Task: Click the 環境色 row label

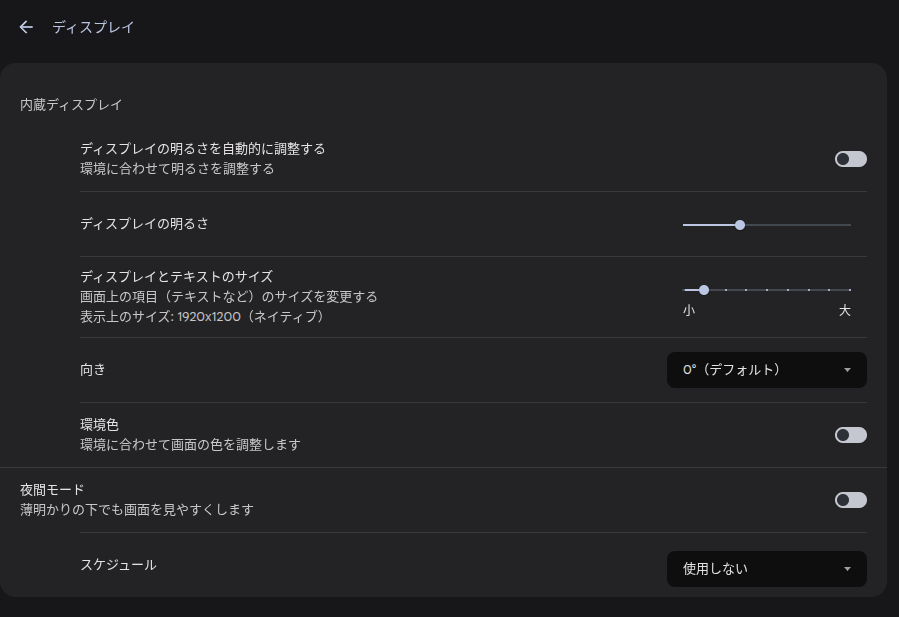Action: [x=100, y=425]
